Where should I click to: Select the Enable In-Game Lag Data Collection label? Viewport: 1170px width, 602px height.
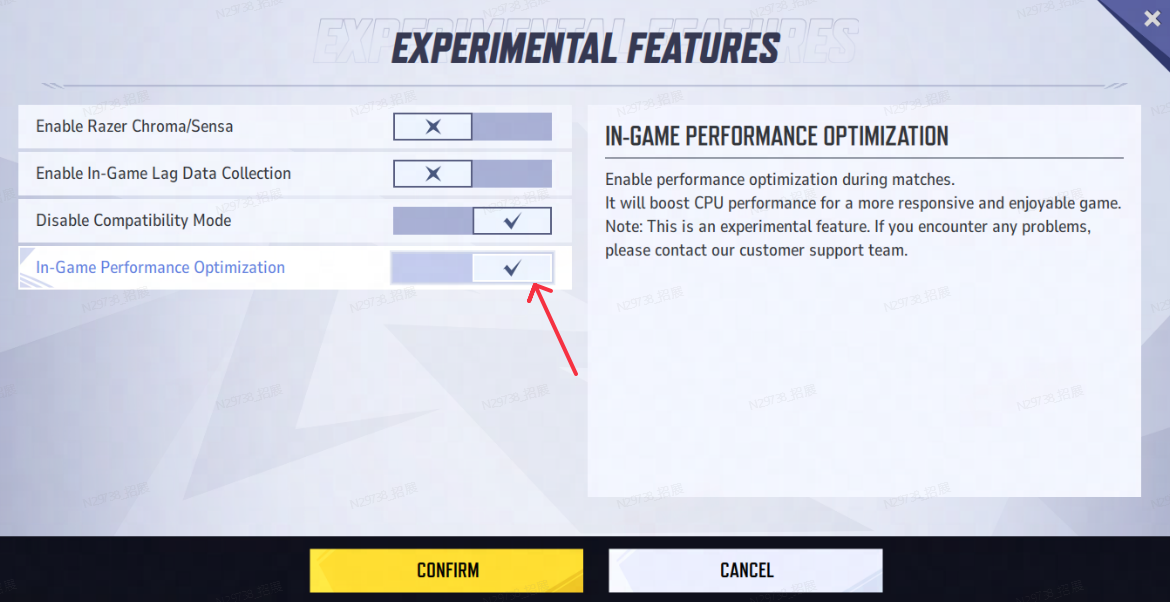point(163,174)
